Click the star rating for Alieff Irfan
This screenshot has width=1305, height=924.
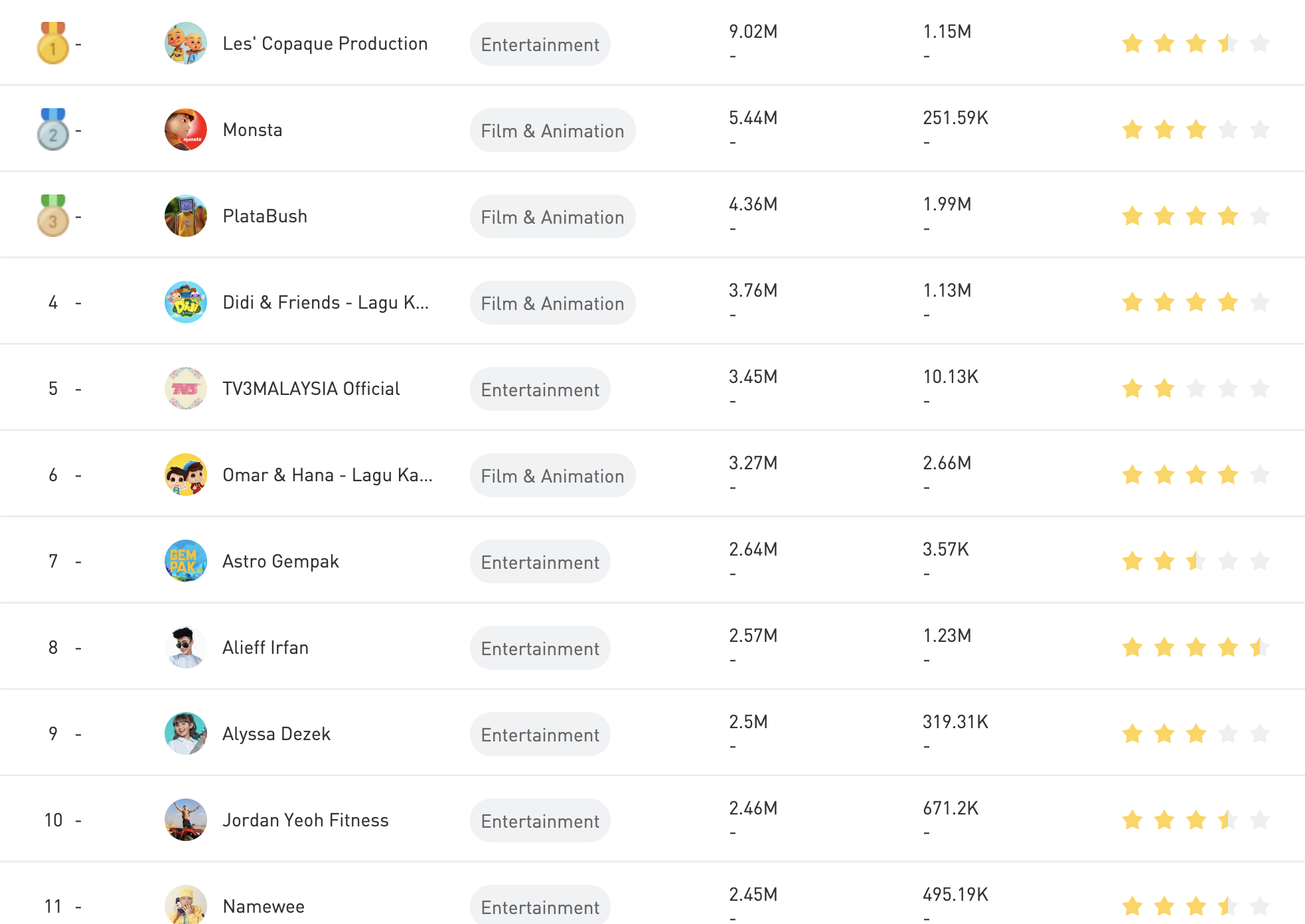(1195, 647)
